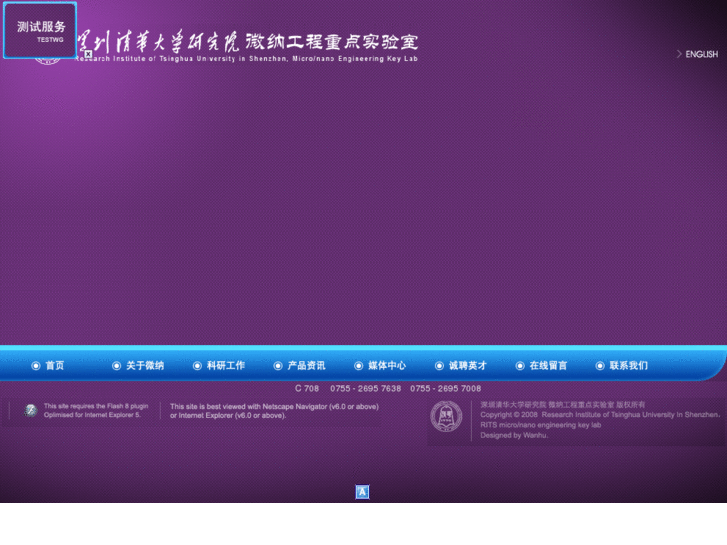The width and height of the screenshot is (727, 545).
Task: Open the 诚聘英才 menu item
Action: [x=467, y=365]
